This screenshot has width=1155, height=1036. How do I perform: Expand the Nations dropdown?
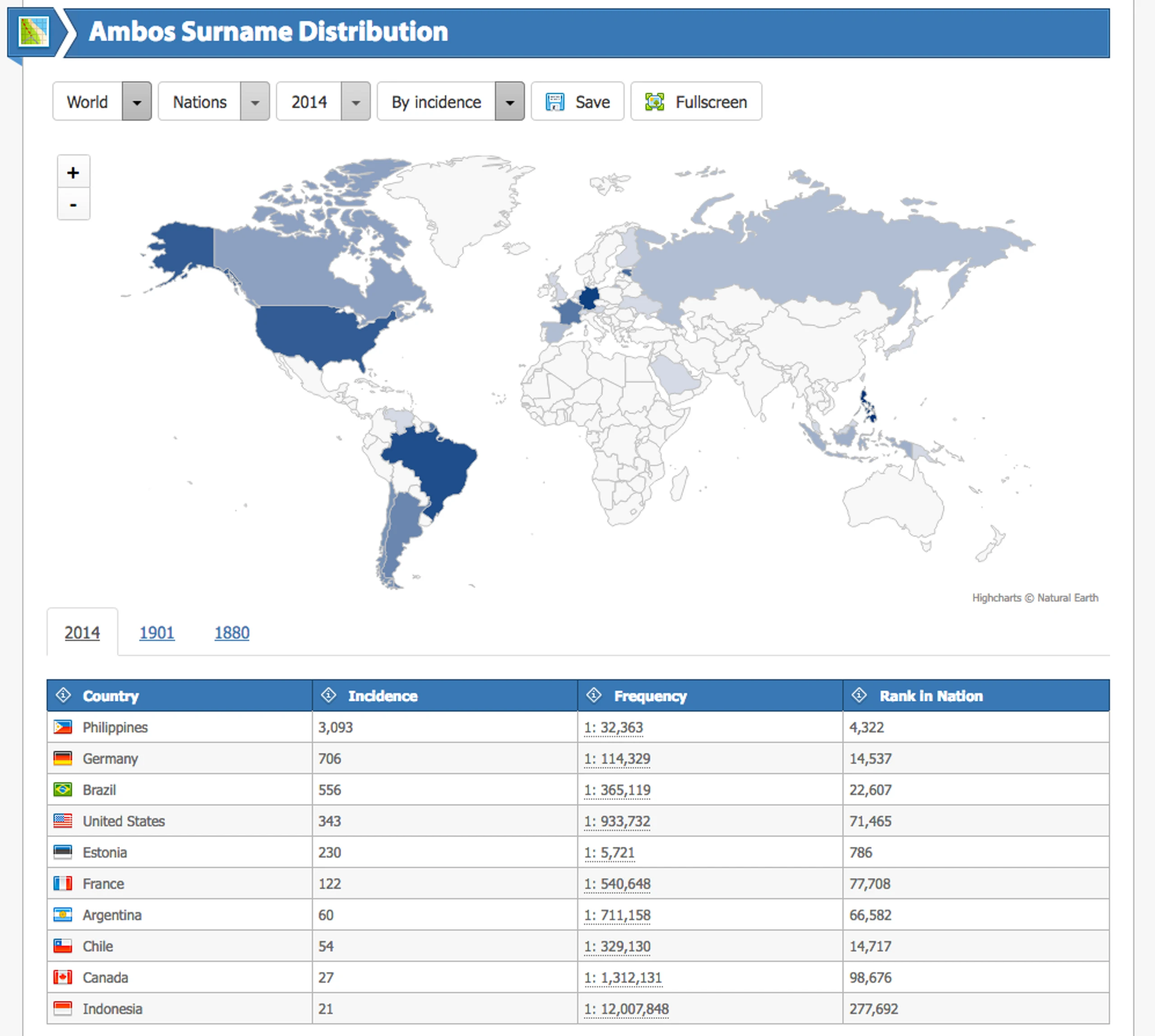pyautogui.click(x=254, y=102)
